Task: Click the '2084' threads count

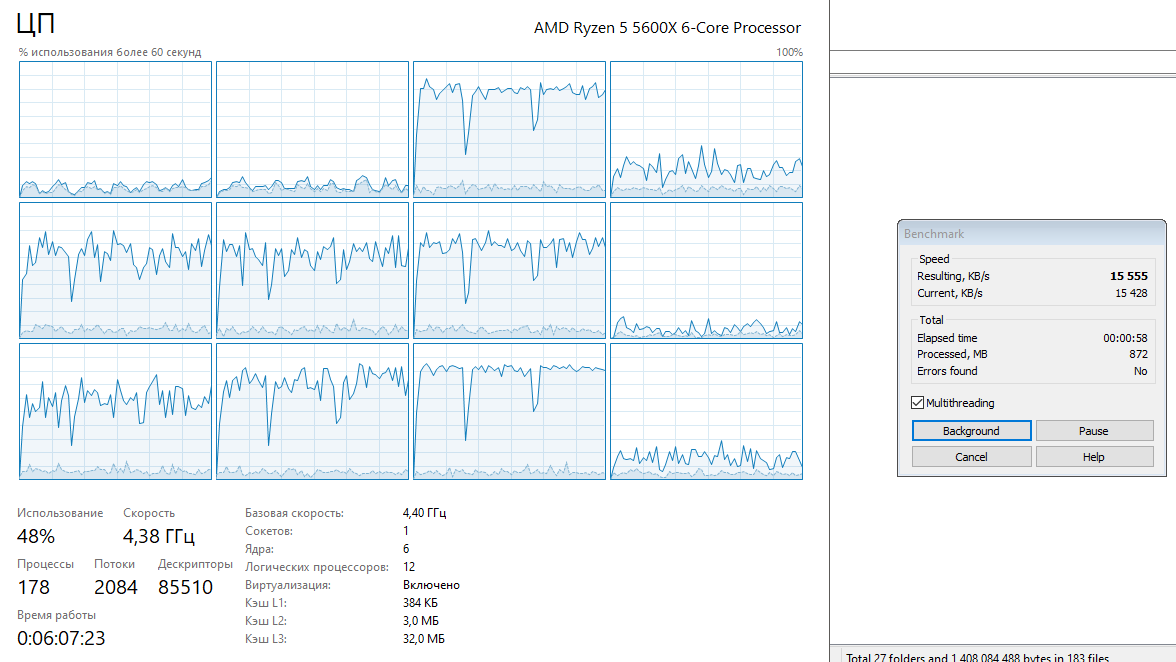Action: tap(116, 587)
